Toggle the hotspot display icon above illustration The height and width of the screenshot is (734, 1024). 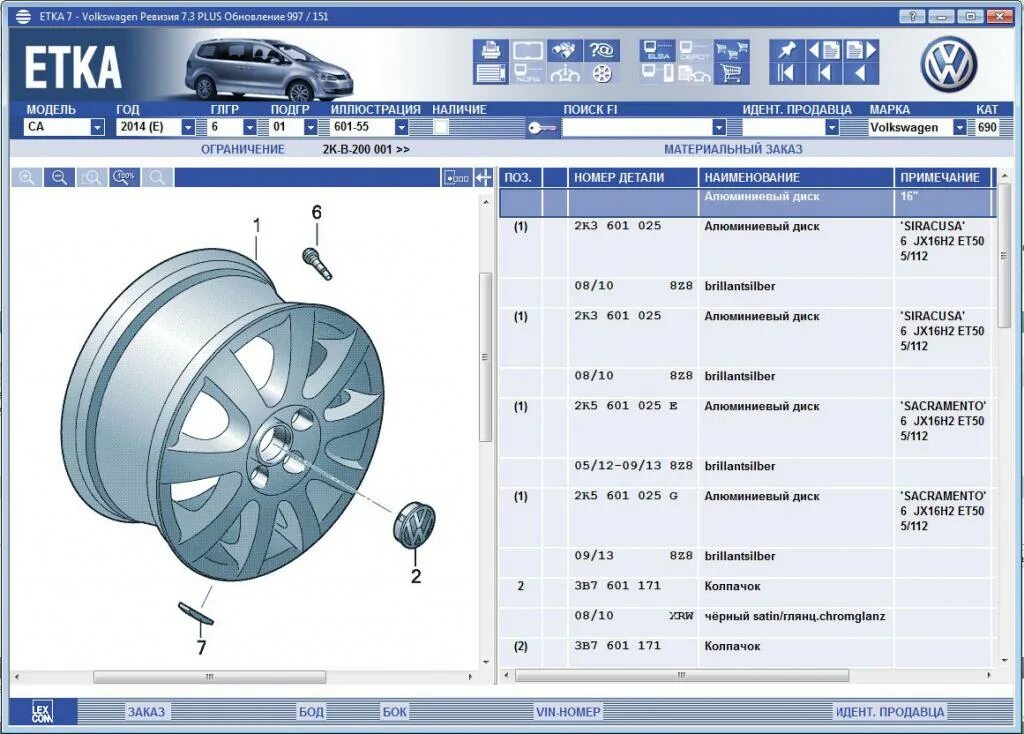coord(456,177)
